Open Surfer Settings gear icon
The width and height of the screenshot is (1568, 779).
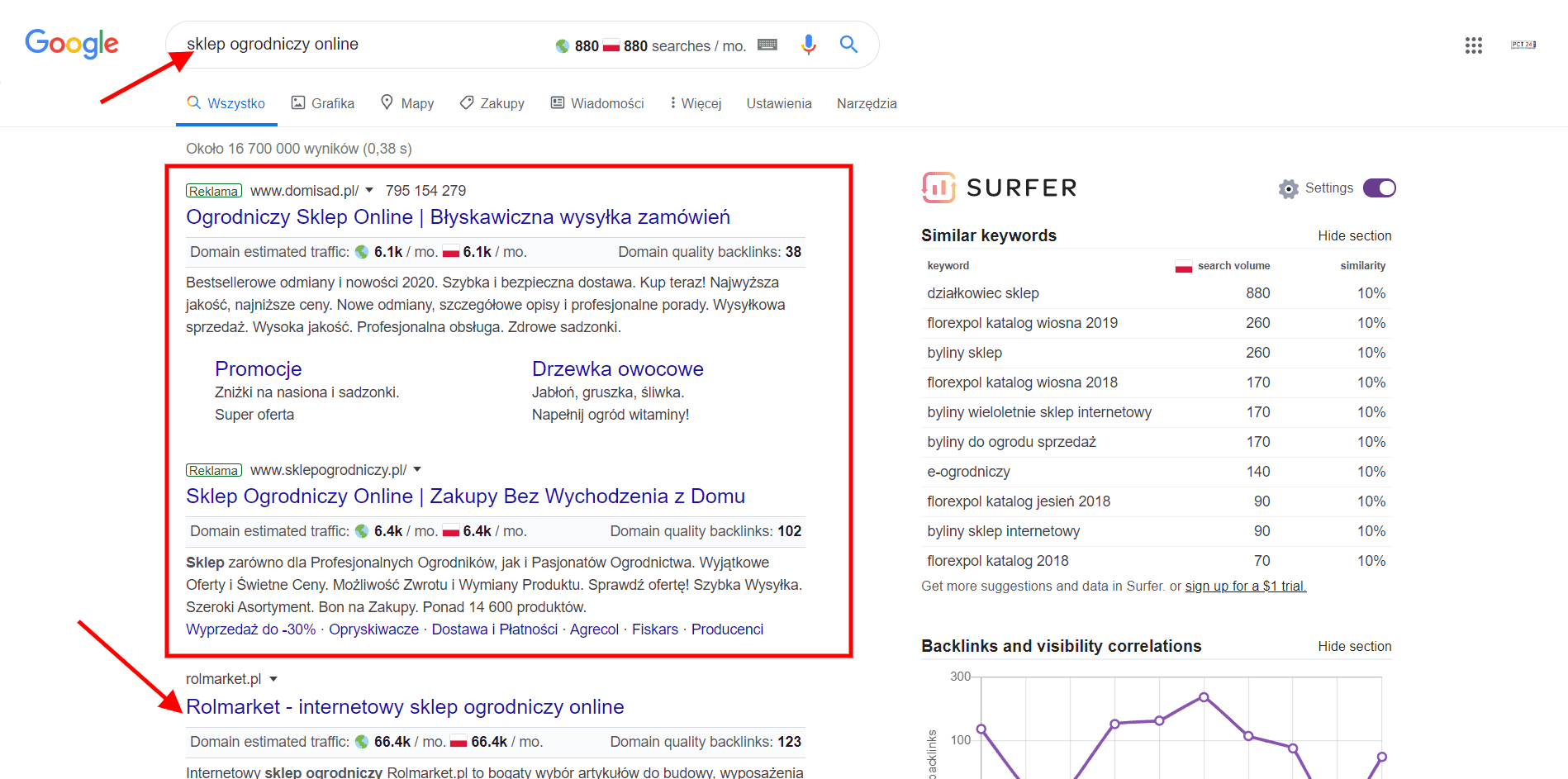tap(1288, 189)
